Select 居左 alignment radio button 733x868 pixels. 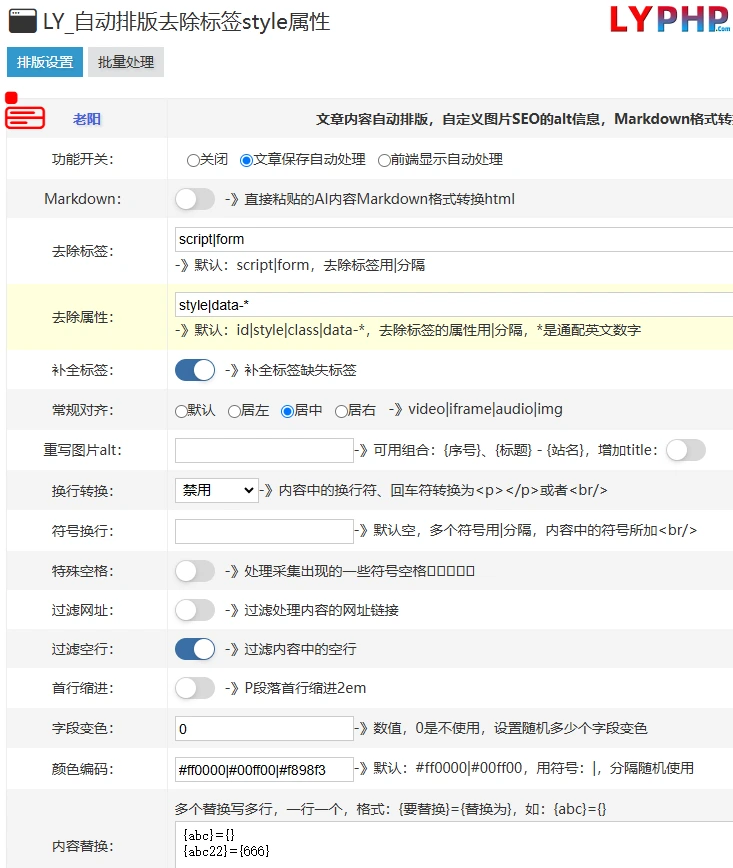pyautogui.click(x=234, y=411)
